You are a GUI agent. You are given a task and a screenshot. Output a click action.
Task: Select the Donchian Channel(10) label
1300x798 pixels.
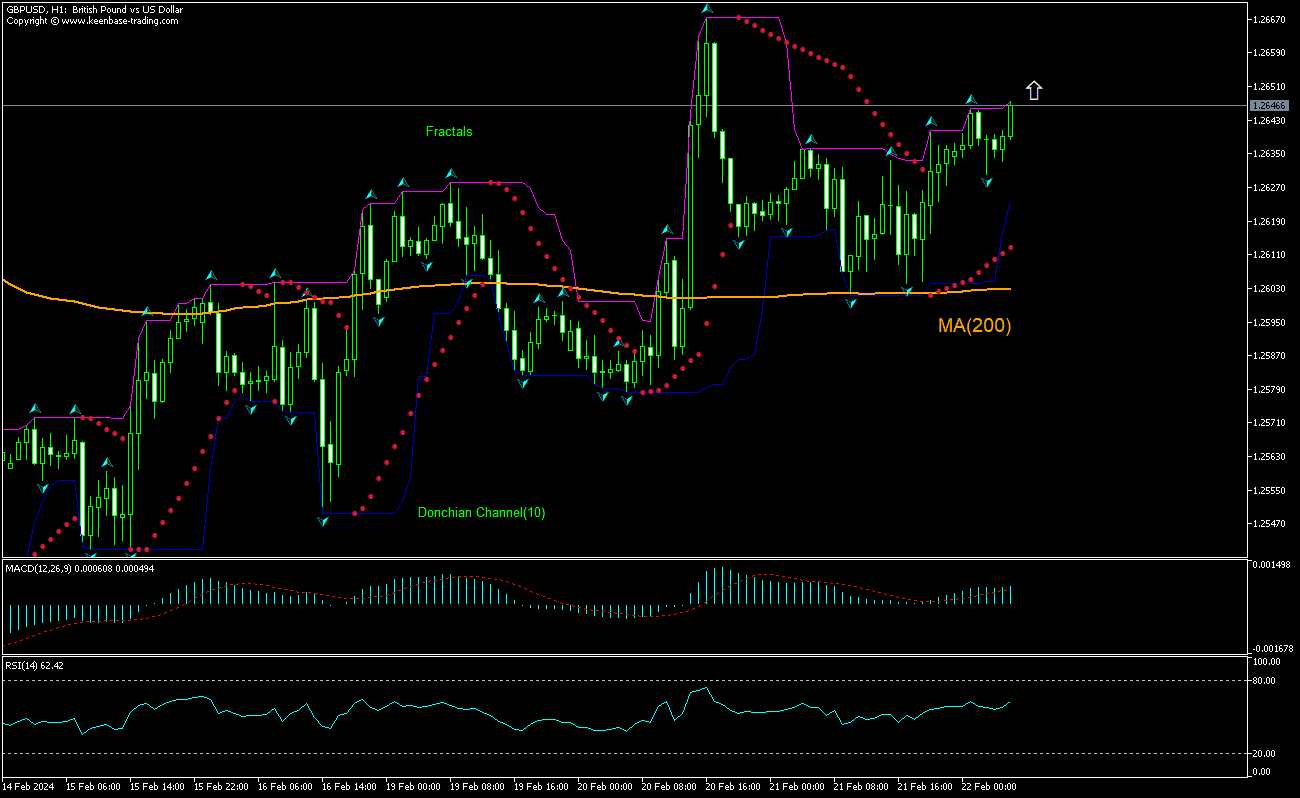point(481,512)
